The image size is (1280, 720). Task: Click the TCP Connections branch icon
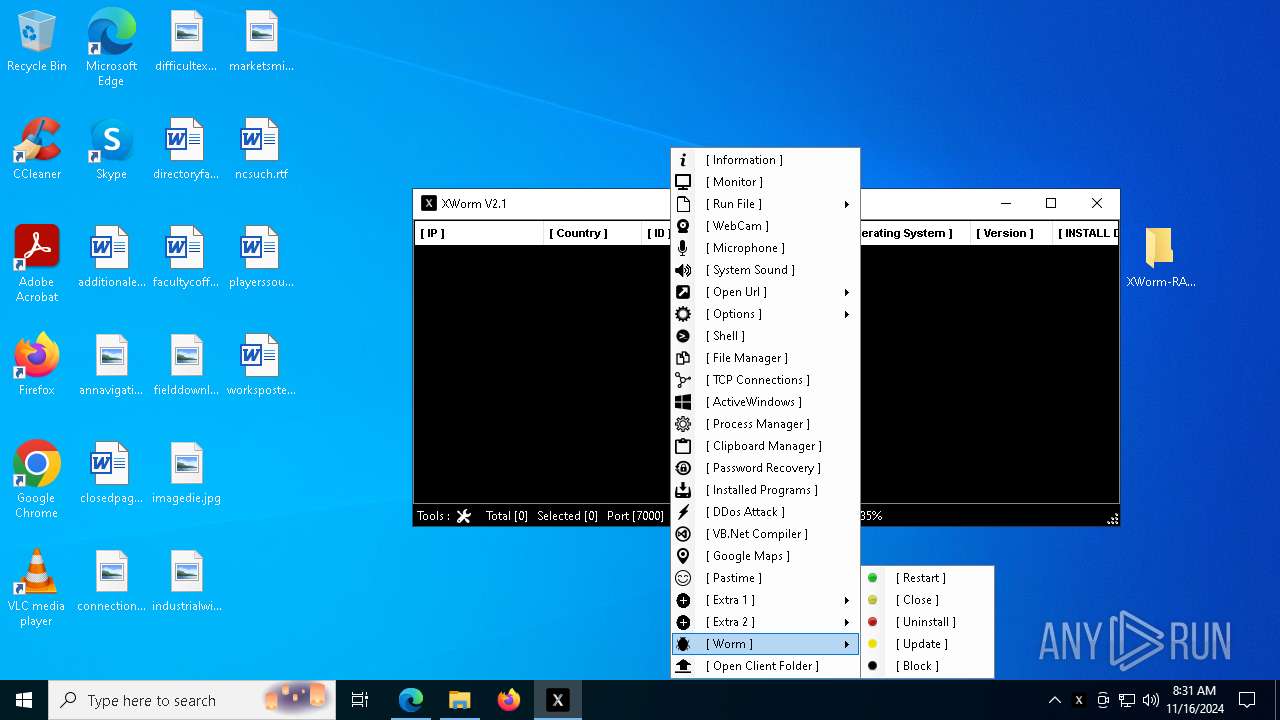click(683, 380)
